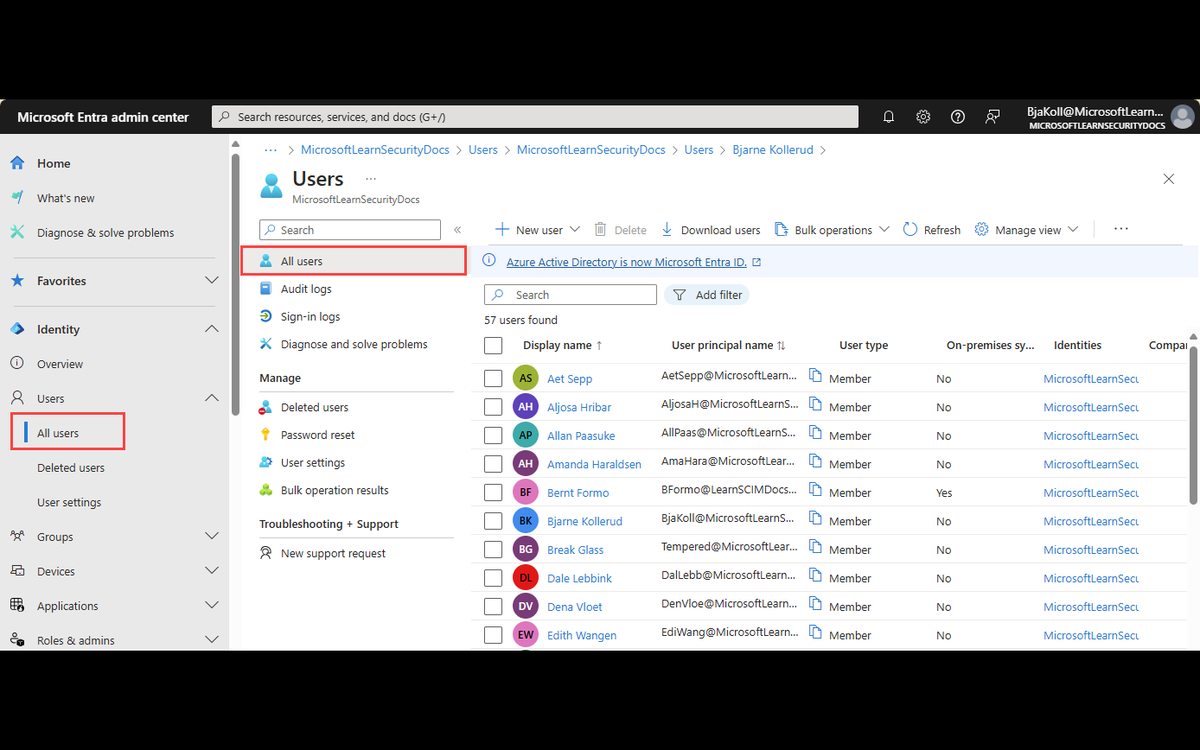1200x750 pixels.
Task: Sort by User principal name arrows
Action: (781, 346)
